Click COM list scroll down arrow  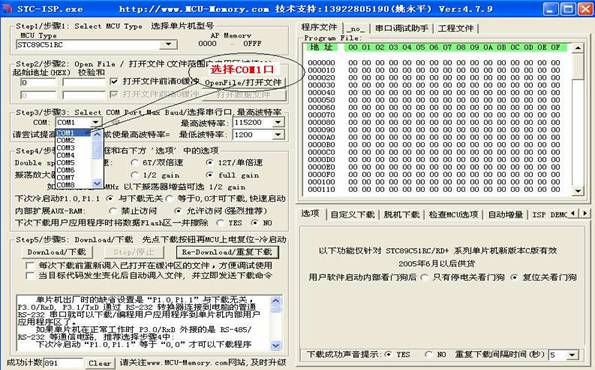97,184
